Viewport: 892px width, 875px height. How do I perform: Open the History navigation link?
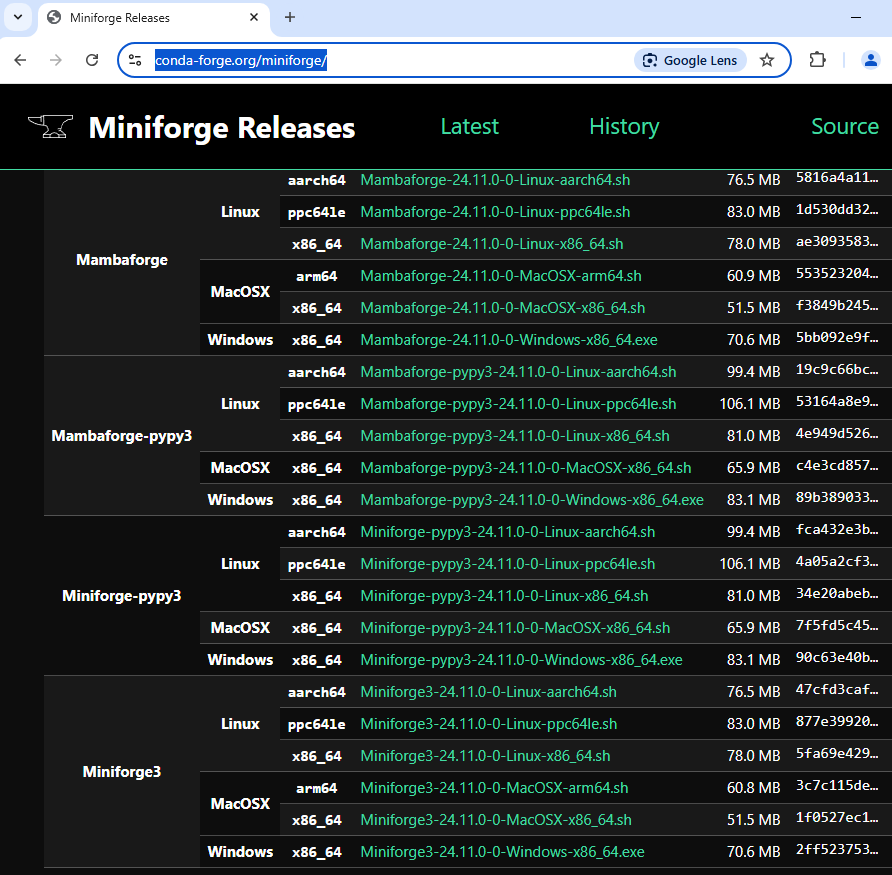click(624, 126)
